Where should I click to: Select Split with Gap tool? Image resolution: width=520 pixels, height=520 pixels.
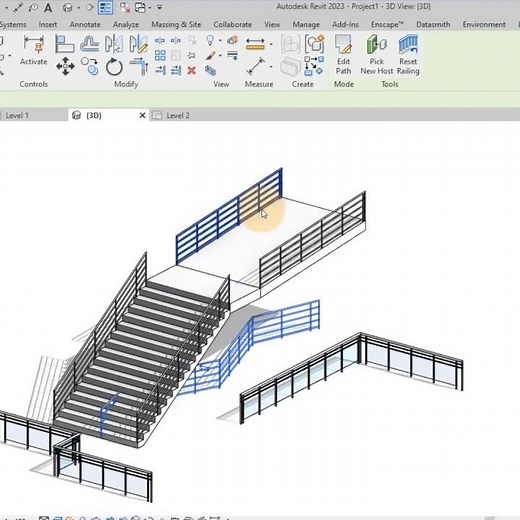[175, 41]
